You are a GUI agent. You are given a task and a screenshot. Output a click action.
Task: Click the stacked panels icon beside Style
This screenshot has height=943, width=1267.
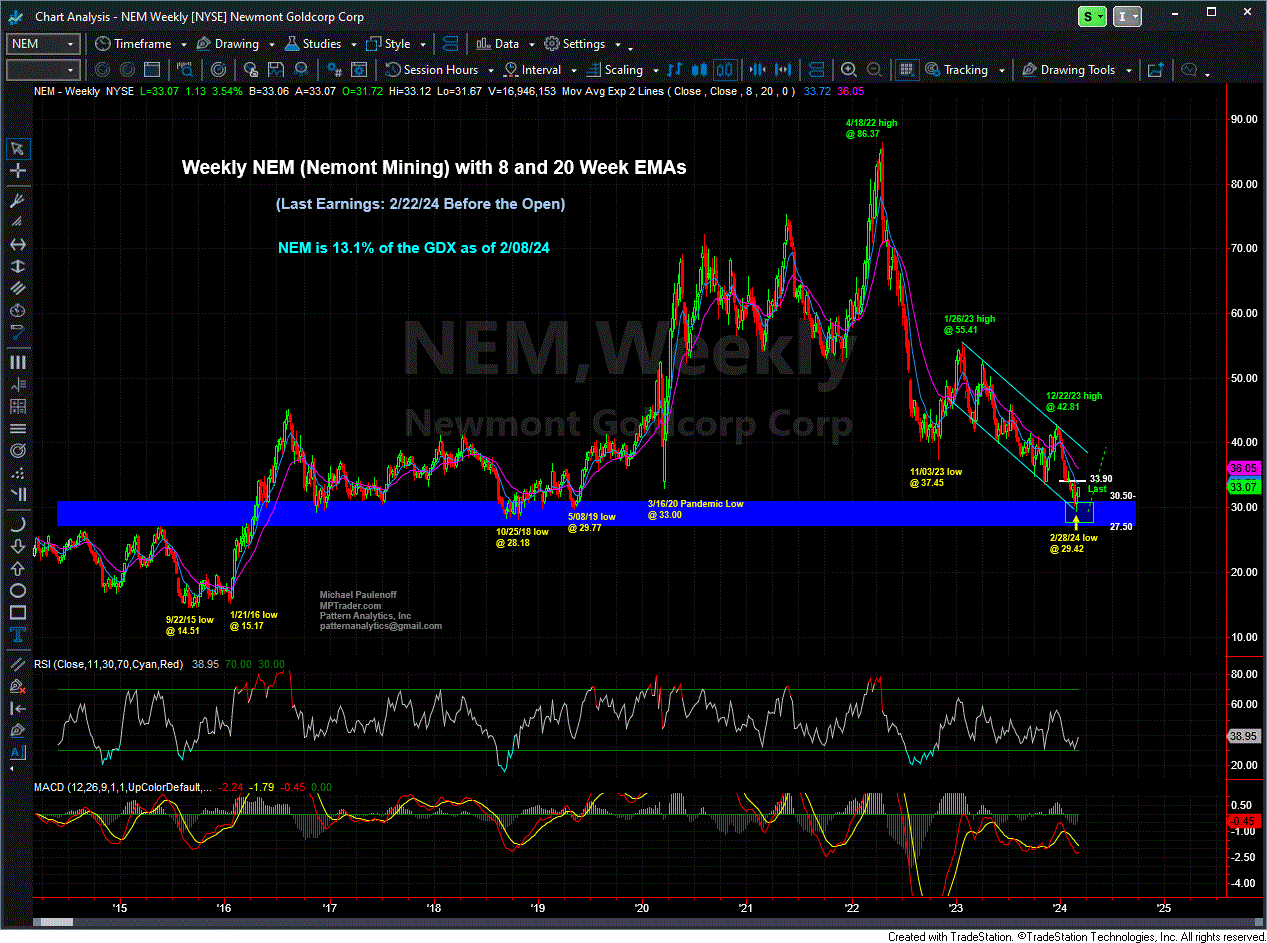(x=450, y=44)
